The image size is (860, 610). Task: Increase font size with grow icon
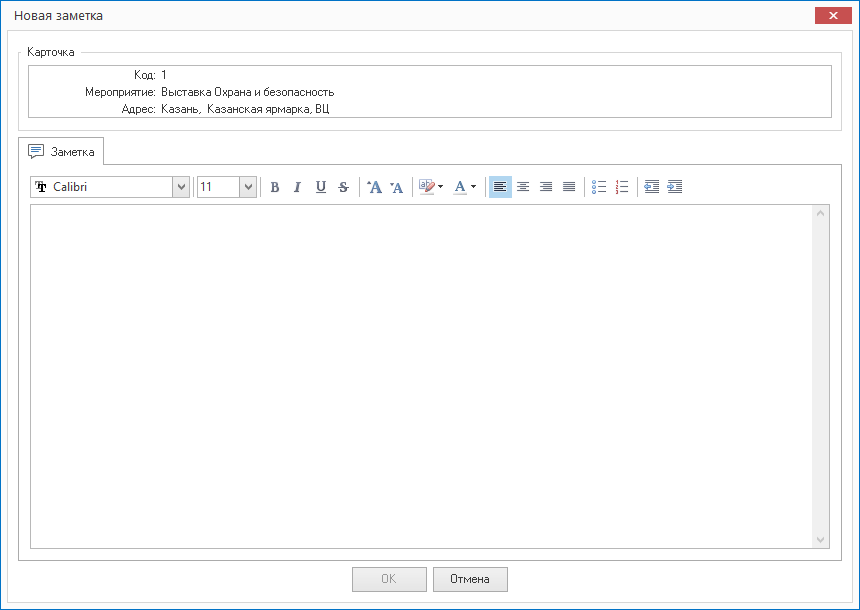pyautogui.click(x=374, y=187)
